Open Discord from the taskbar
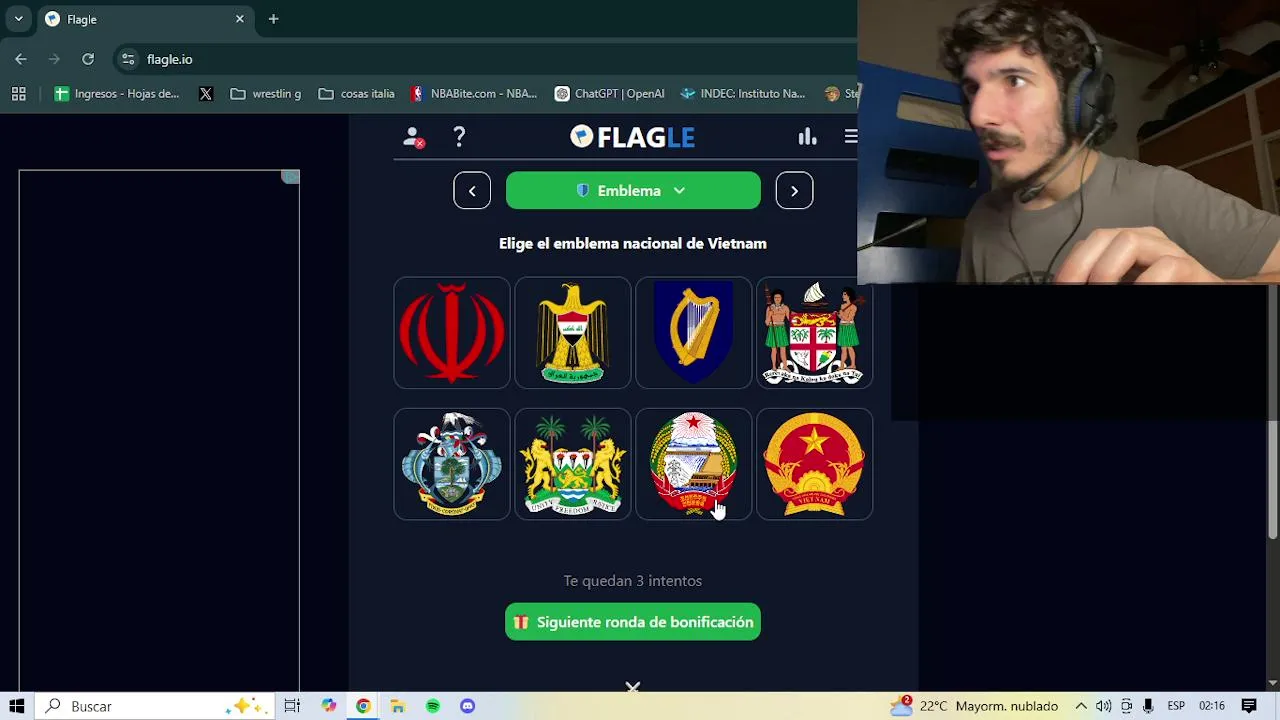 (x=467, y=706)
